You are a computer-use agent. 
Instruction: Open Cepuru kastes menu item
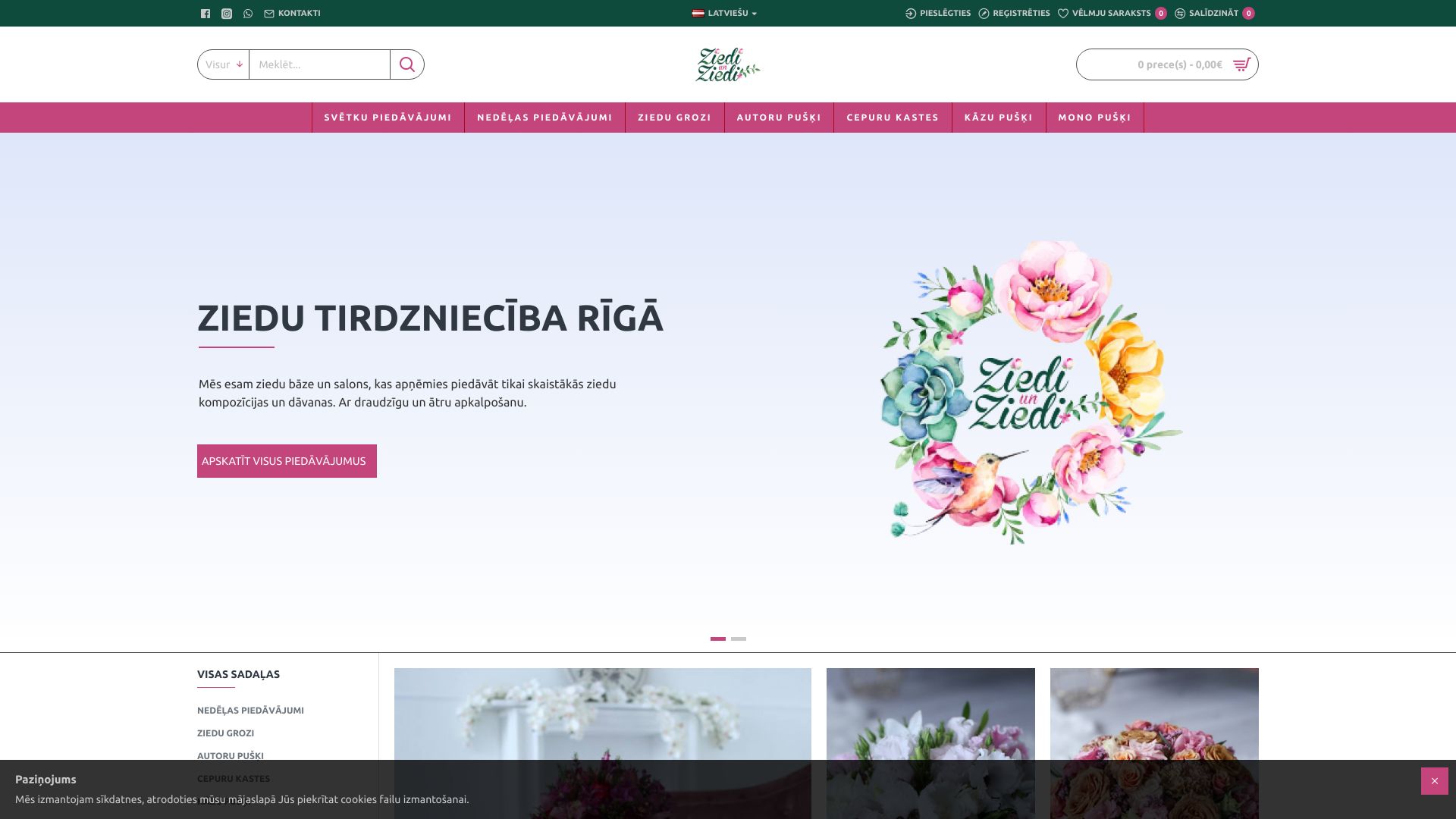[x=893, y=118]
